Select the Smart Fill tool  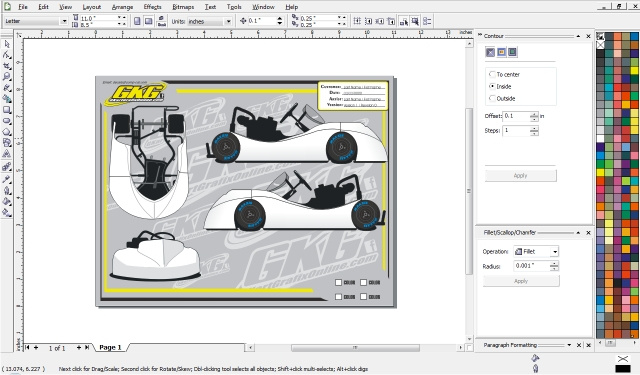point(7,98)
